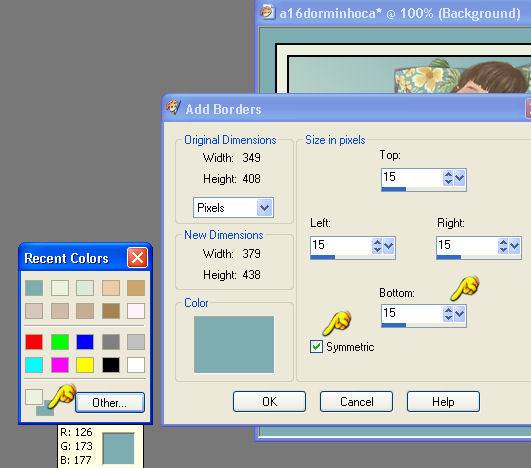The image size is (531, 468).
Task: Expand the Pixels units dropdown
Action: [264, 208]
